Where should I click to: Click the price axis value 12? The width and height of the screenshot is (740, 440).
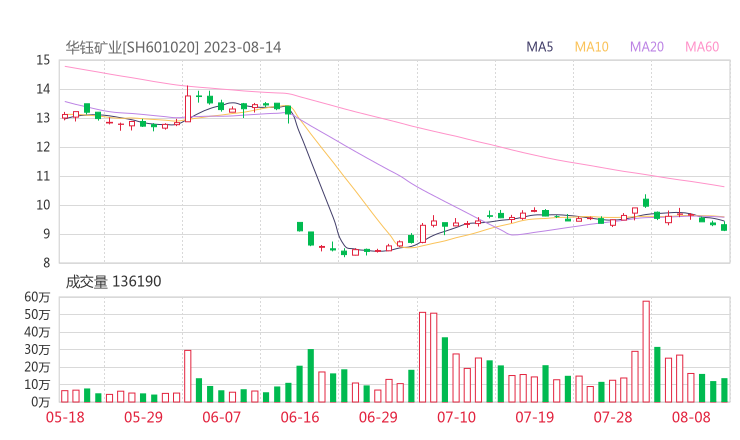[x=43, y=147]
